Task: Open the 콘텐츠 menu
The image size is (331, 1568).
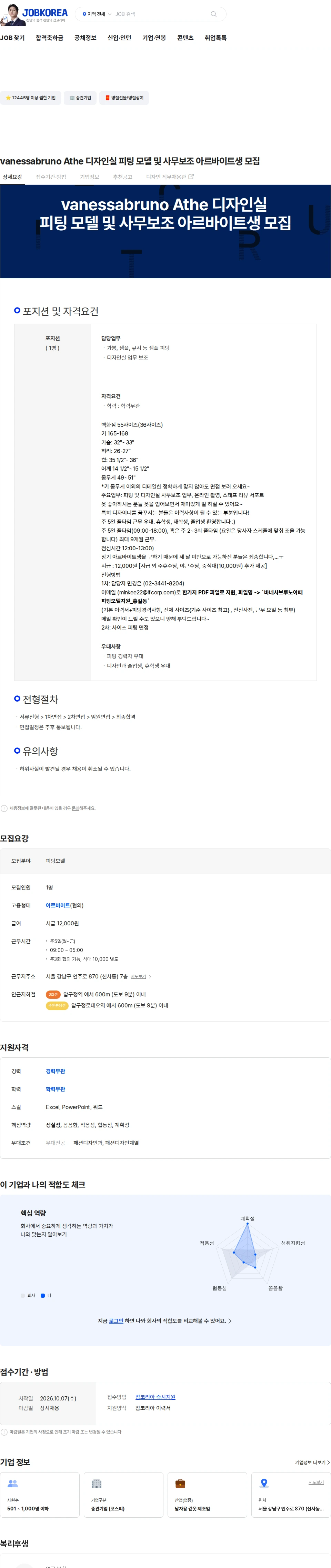Action: (x=185, y=38)
